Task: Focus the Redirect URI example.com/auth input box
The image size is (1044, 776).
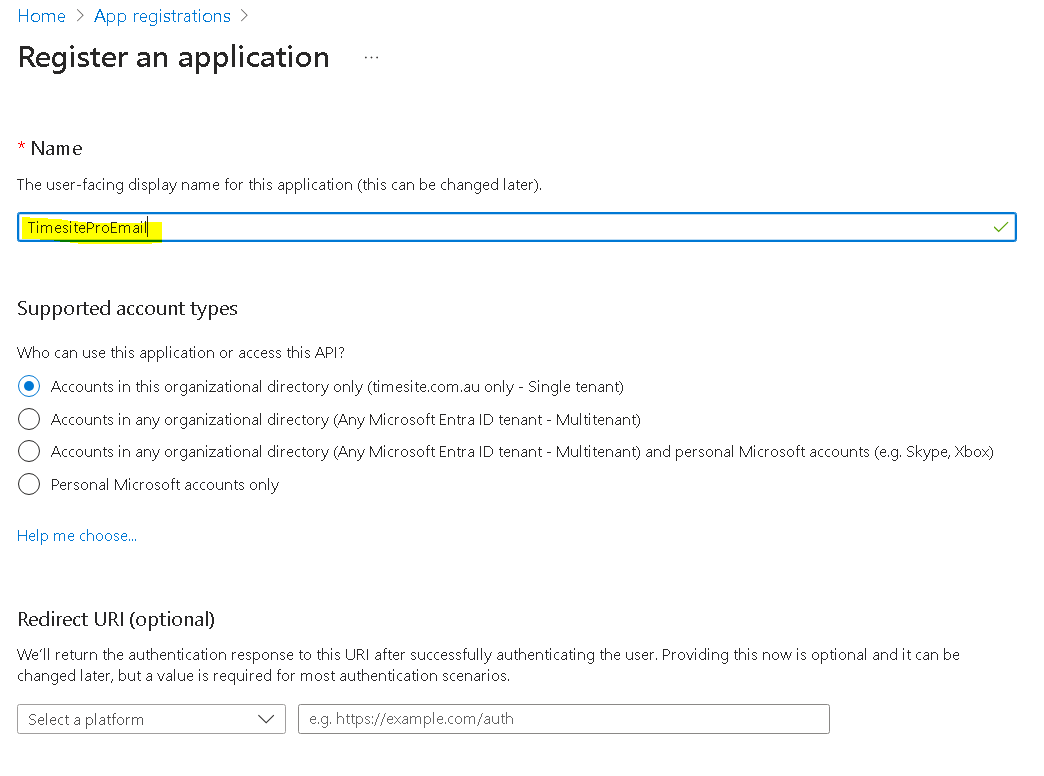Action: coord(563,719)
